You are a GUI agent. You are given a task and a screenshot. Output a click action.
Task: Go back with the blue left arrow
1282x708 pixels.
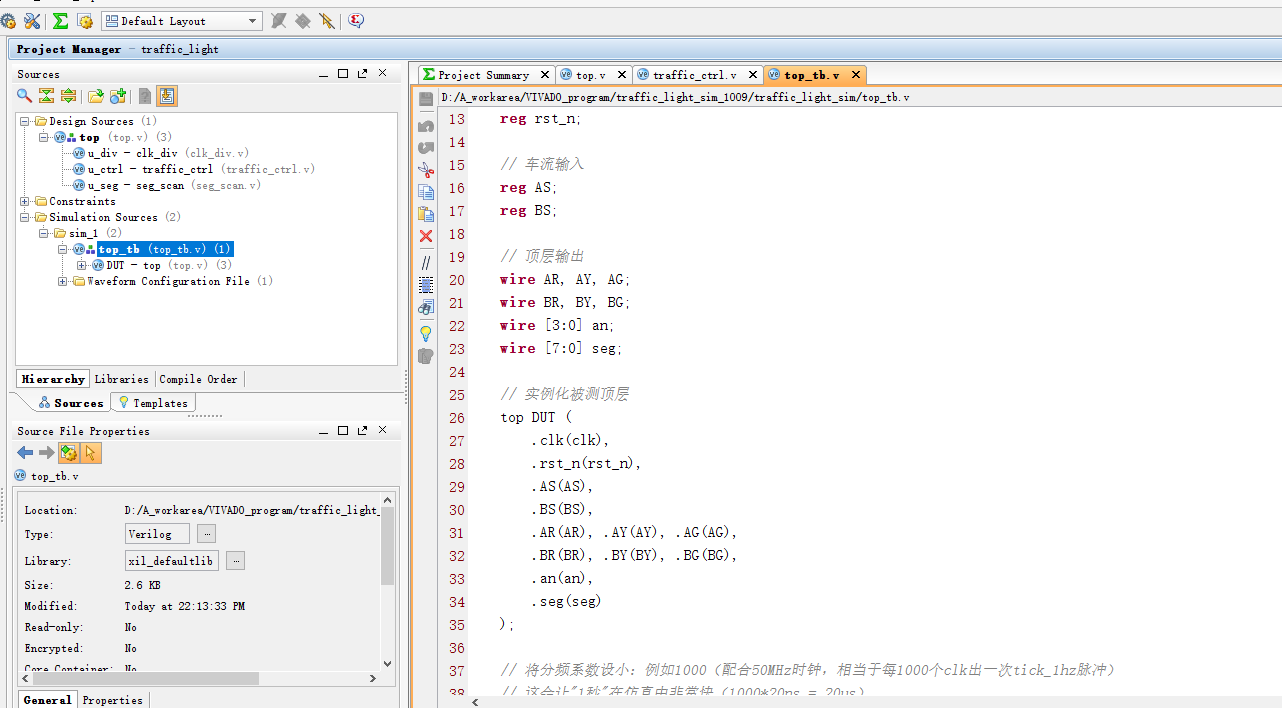(x=25, y=453)
